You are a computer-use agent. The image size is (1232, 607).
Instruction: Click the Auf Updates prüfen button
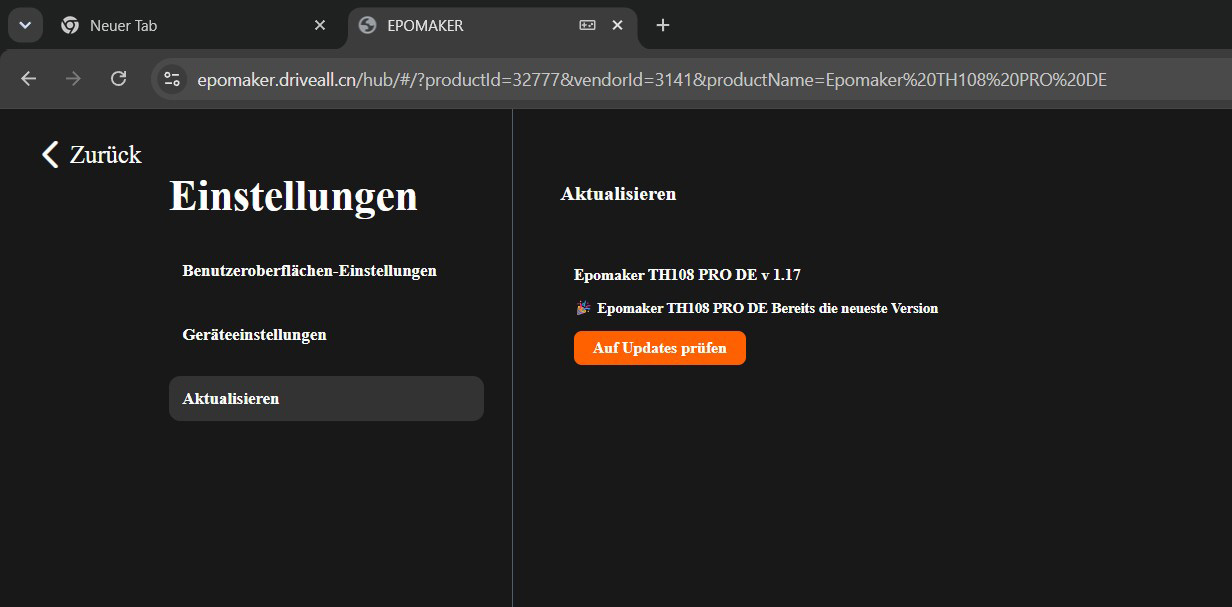660,348
